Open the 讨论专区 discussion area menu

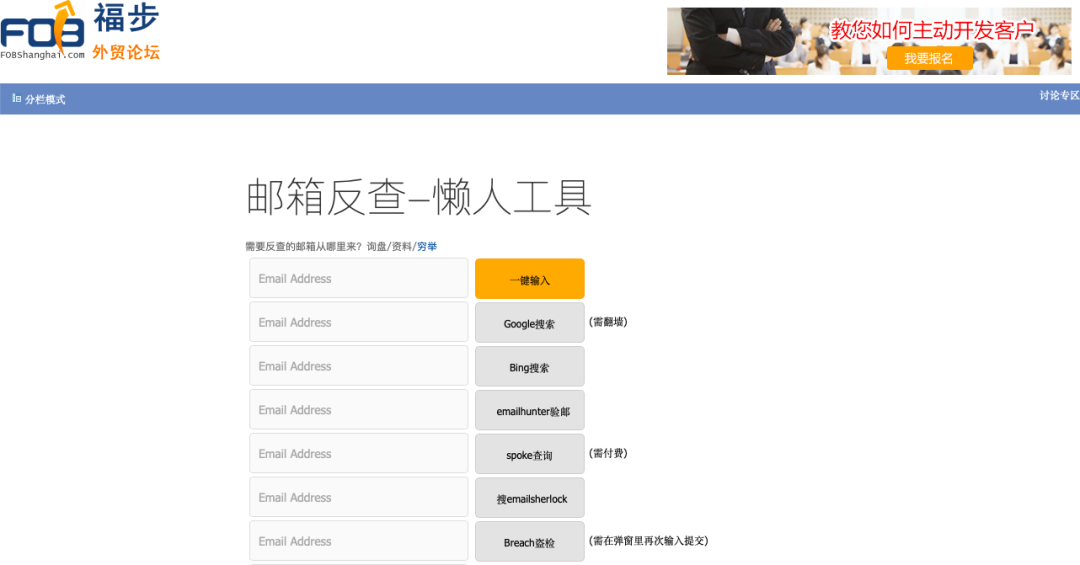[x=1059, y=96]
